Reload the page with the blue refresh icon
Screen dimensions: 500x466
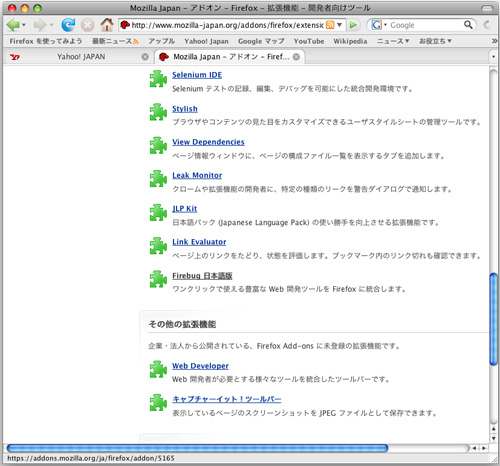pyautogui.click(x=68, y=25)
